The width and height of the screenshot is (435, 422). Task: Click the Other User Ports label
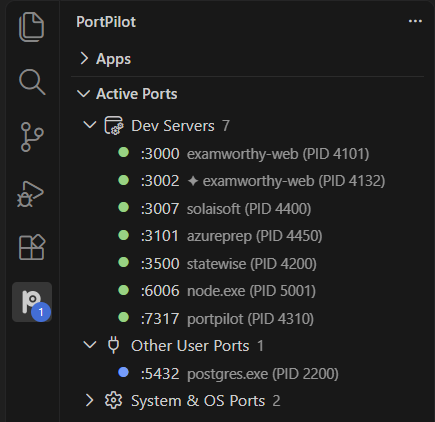(190, 346)
